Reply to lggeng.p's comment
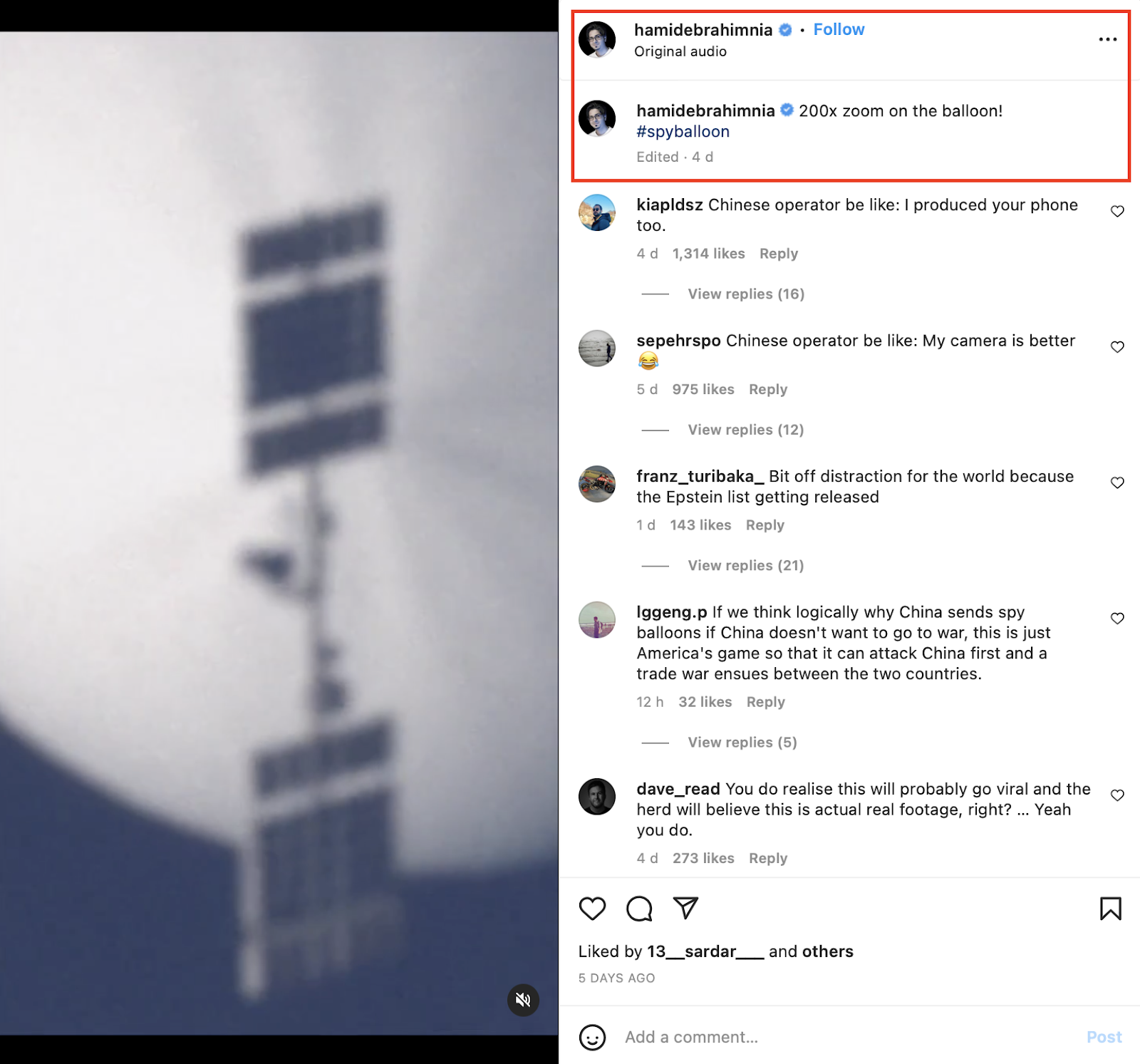1140x1064 pixels. coord(765,702)
